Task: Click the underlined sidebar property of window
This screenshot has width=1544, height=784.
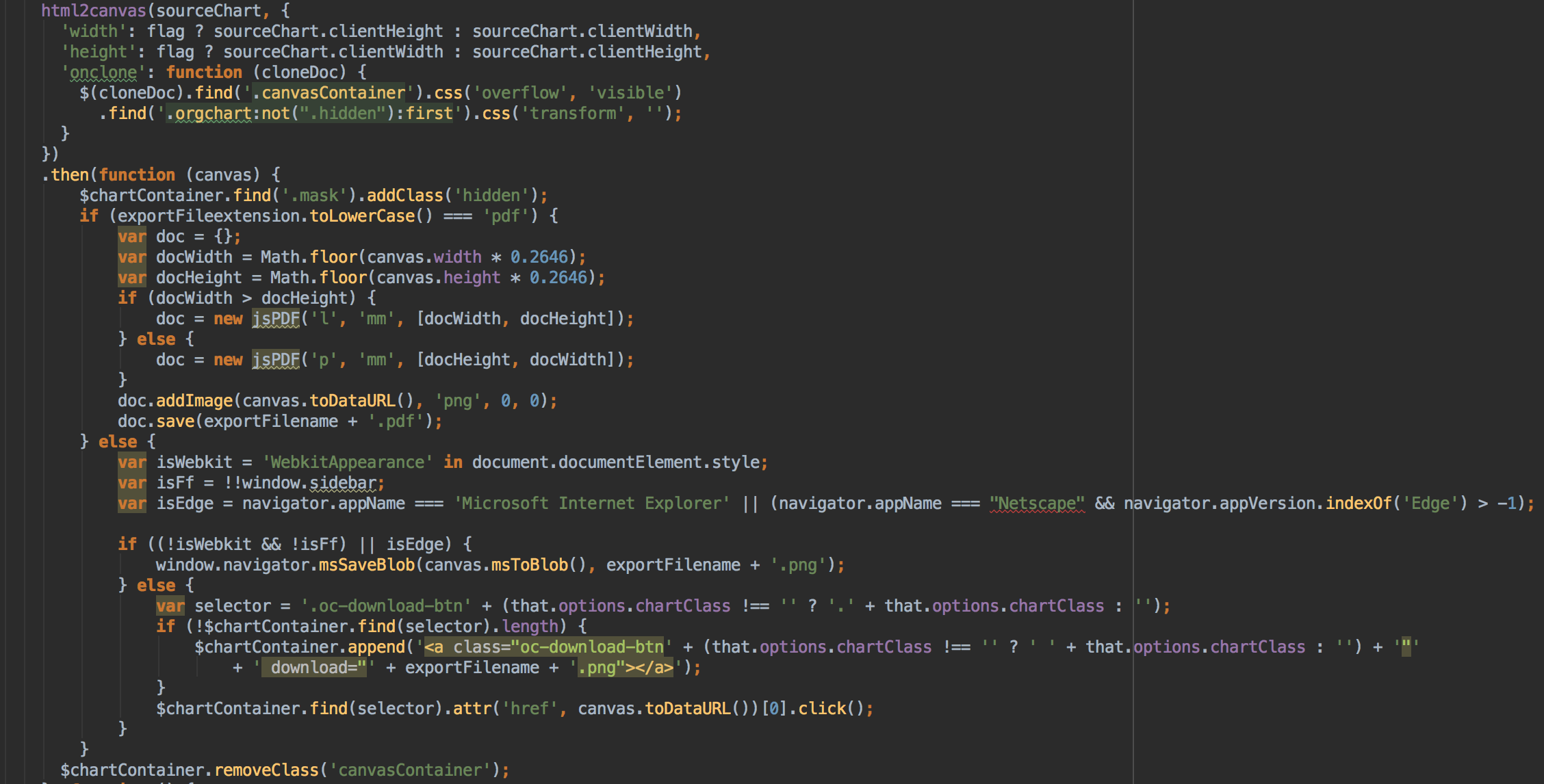Action: (342, 483)
